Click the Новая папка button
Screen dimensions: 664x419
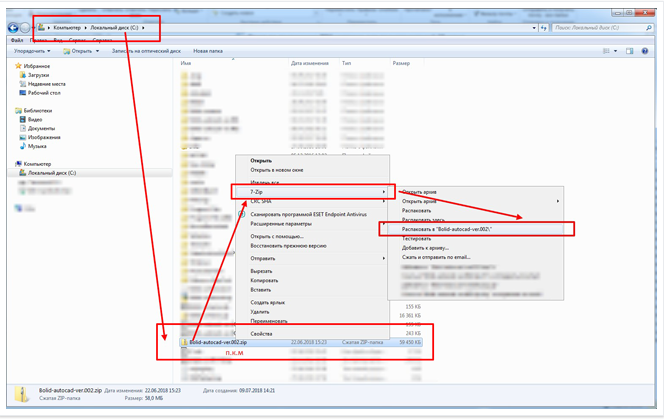click(x=208, y=51)
